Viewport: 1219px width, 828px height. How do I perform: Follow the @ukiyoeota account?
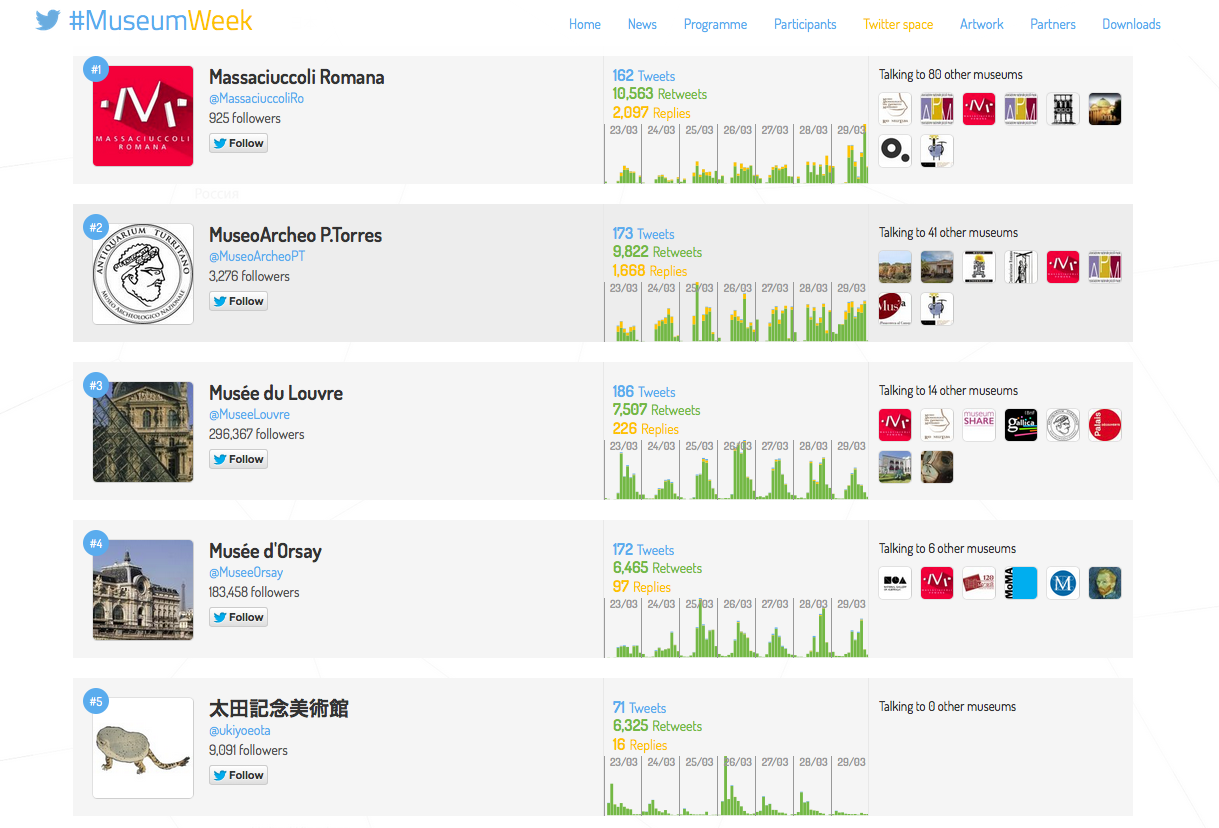[x=239, y=775]
